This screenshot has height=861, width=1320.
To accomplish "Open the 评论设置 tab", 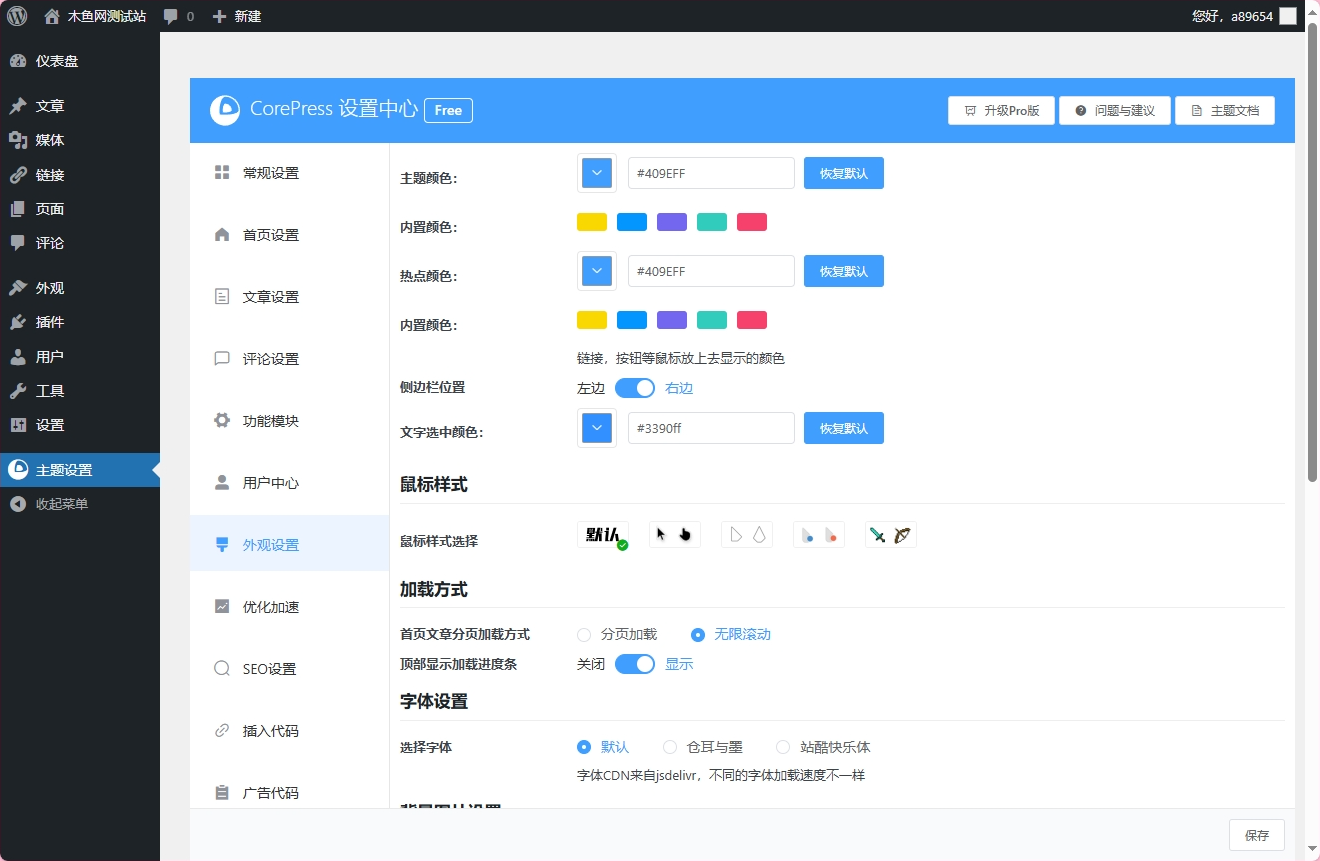I will tap(290, 359).
